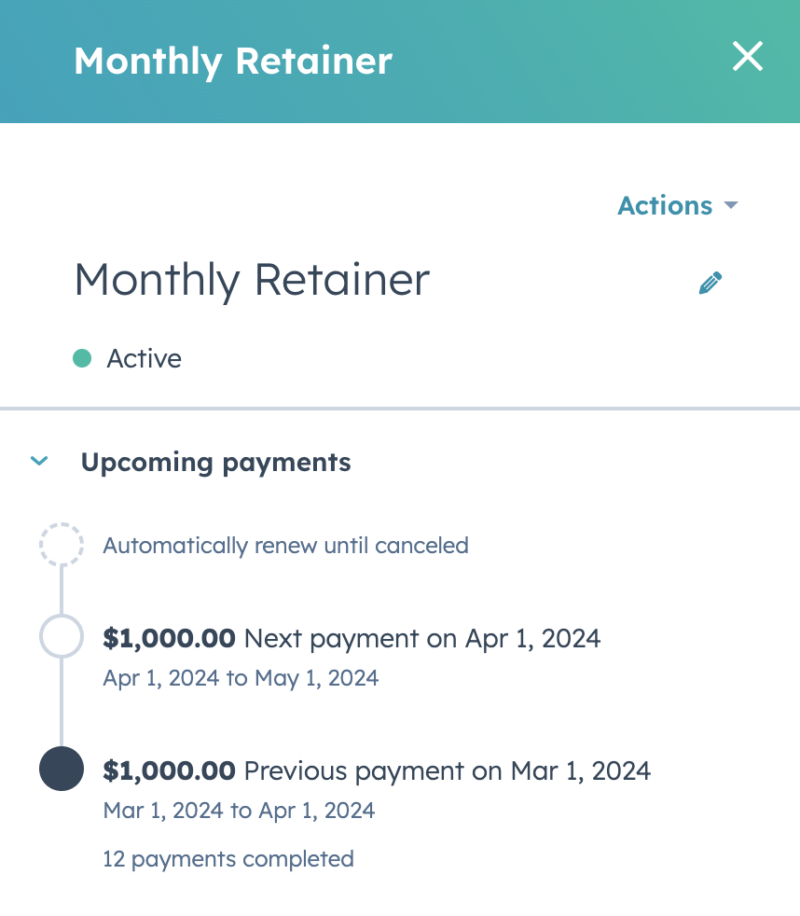This screenshot has height=916, width=800.
Task: Click the Upcoming payments heading
Action: tap(216, 463)
